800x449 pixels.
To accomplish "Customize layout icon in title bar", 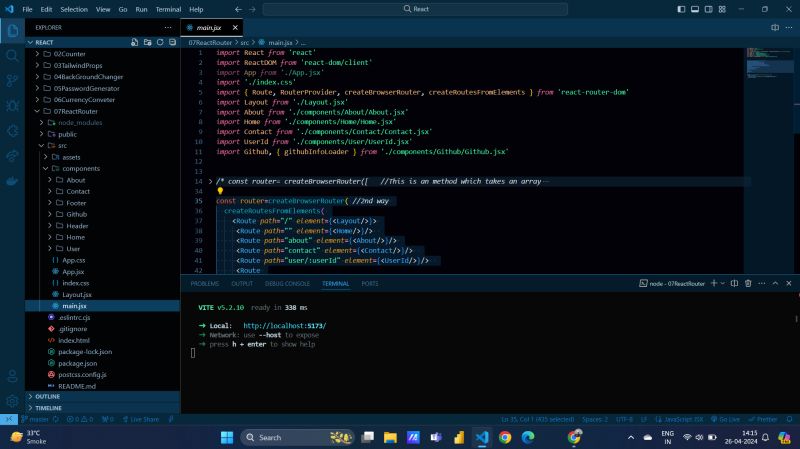I will pyautogui.click(x=722, y=9).
